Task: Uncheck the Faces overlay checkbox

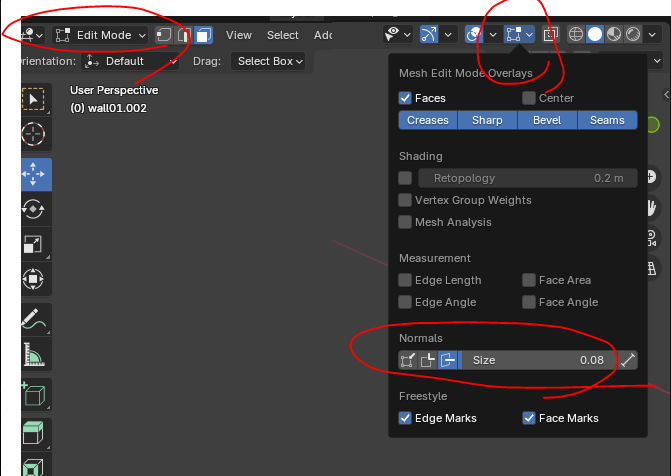Action: (x=405, y=98)
